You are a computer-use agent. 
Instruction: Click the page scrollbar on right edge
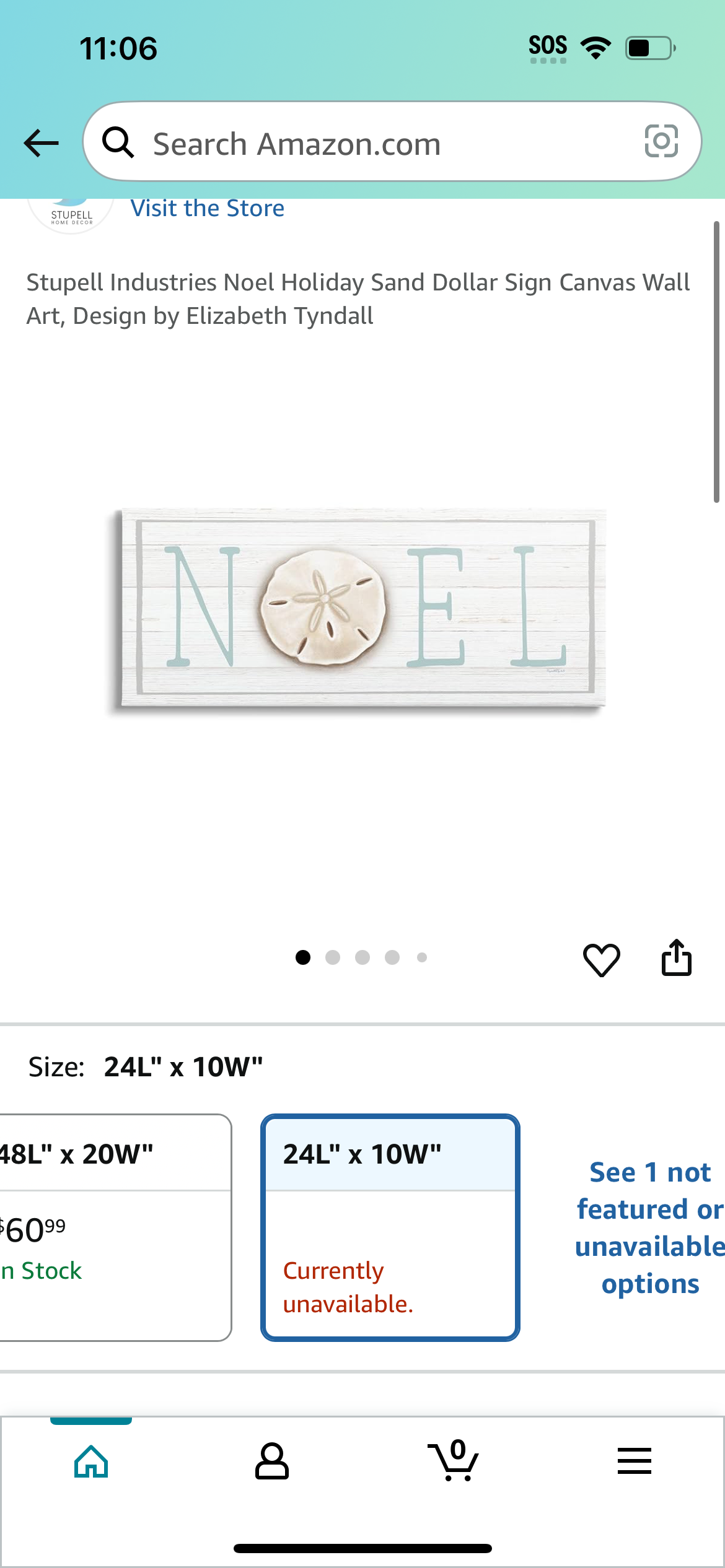[x=716, y=362]
